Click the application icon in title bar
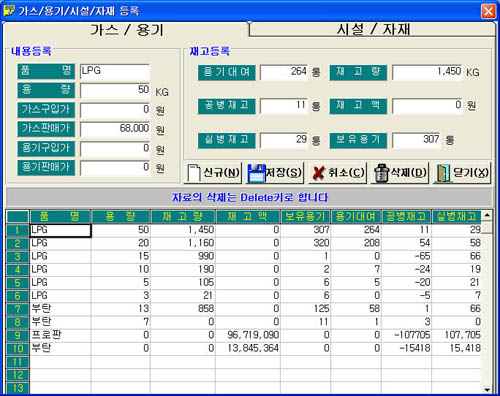This screenshot has height=396, width=500. click(x=9, y=11)
